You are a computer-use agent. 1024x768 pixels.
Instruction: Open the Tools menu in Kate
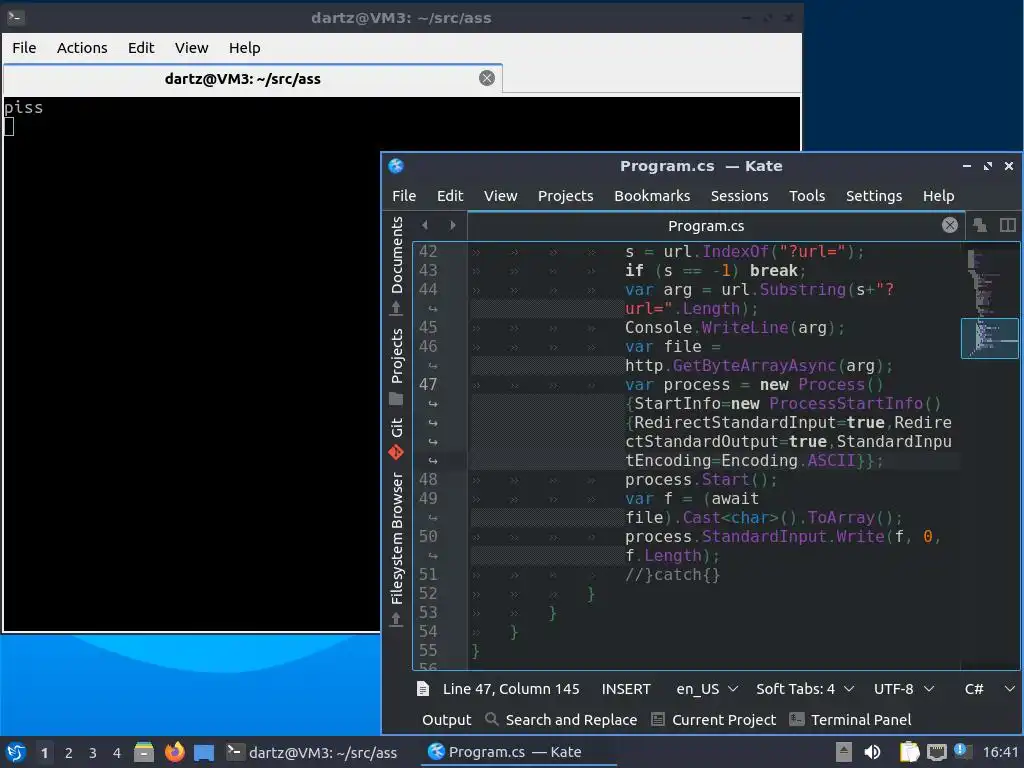click(x=807, y=196)
